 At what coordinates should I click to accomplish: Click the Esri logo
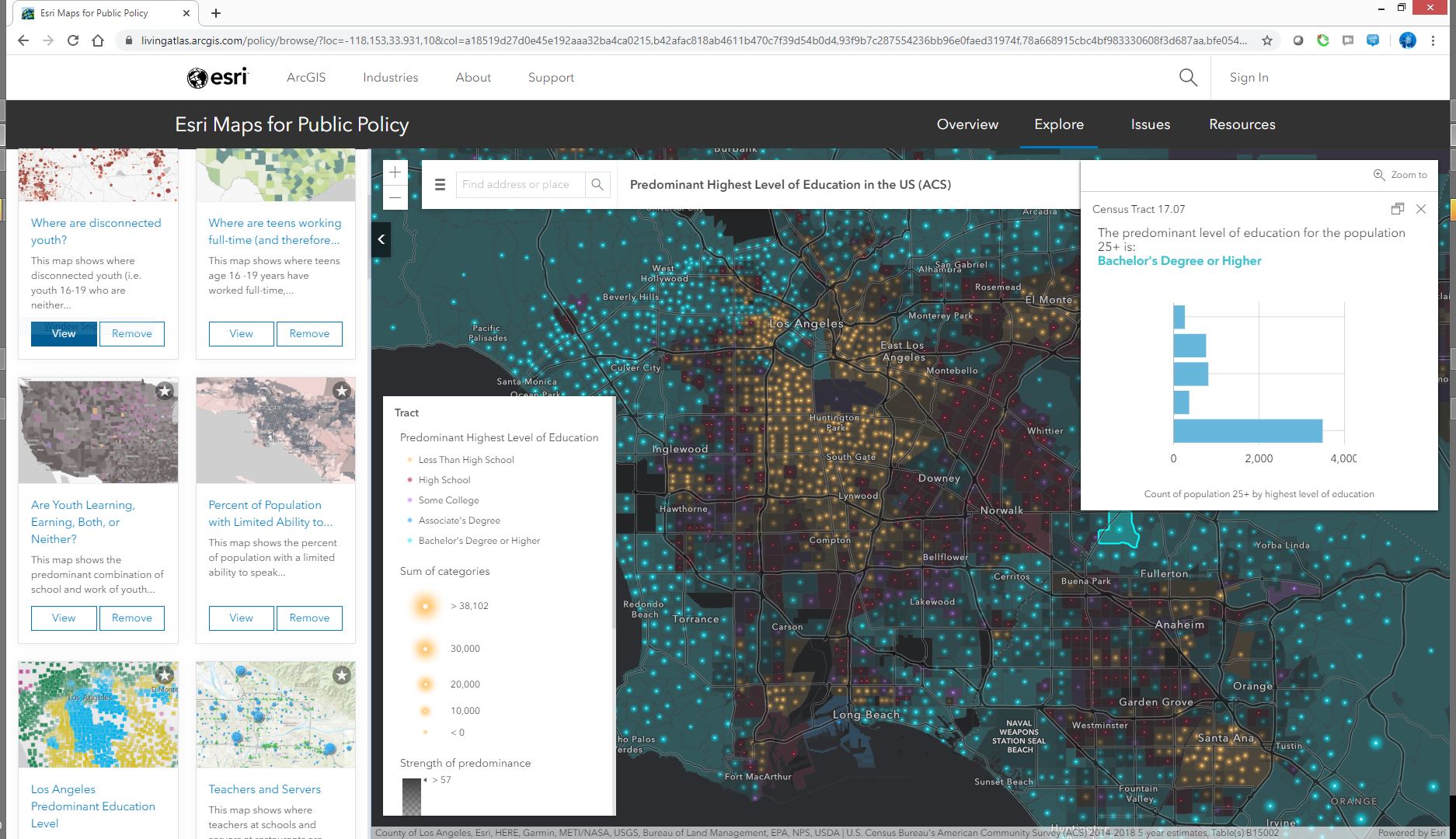pos(218,77)
